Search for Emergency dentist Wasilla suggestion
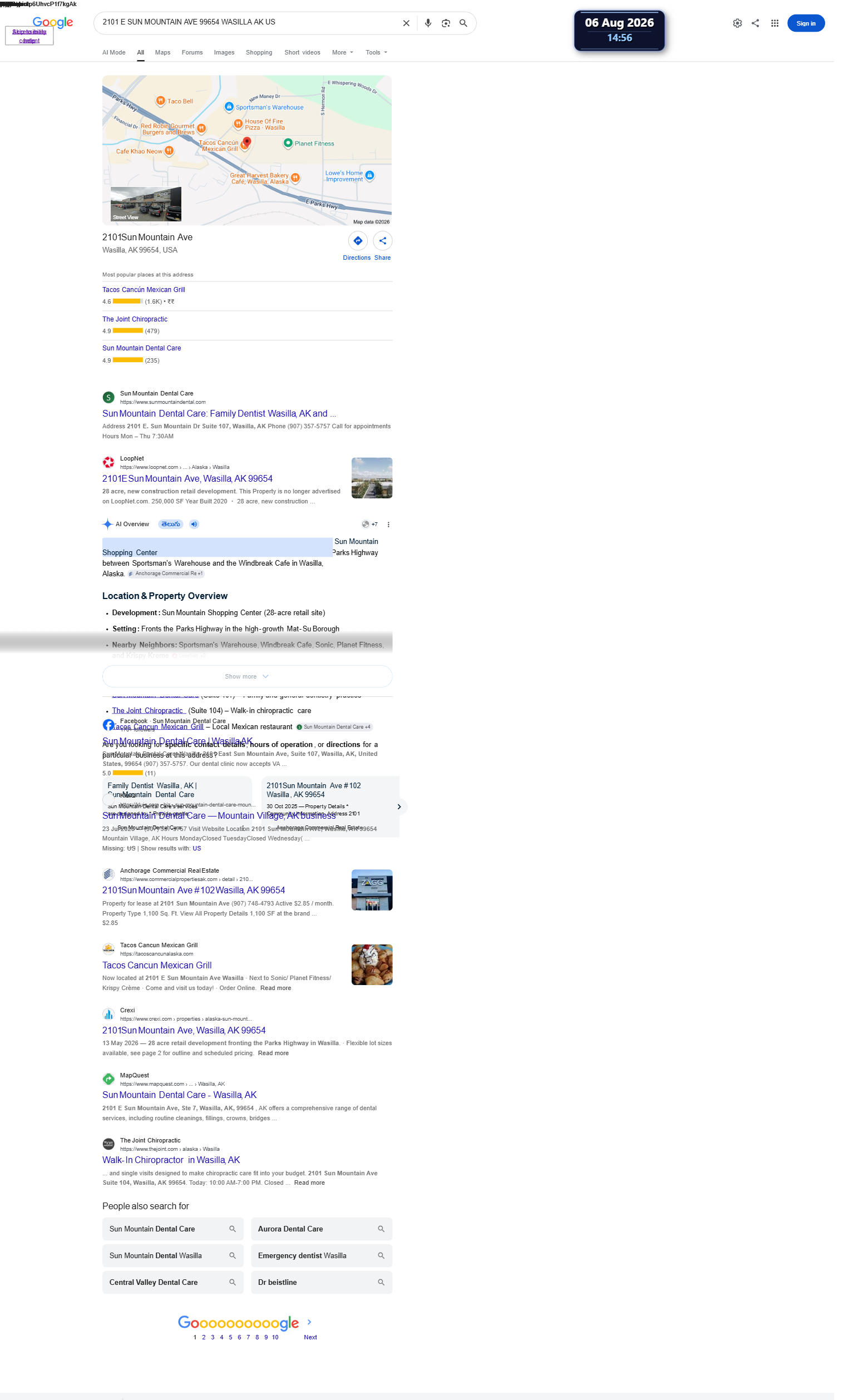The width and height of the screenshot is (844, 1400). click(x=321, y=1256)
